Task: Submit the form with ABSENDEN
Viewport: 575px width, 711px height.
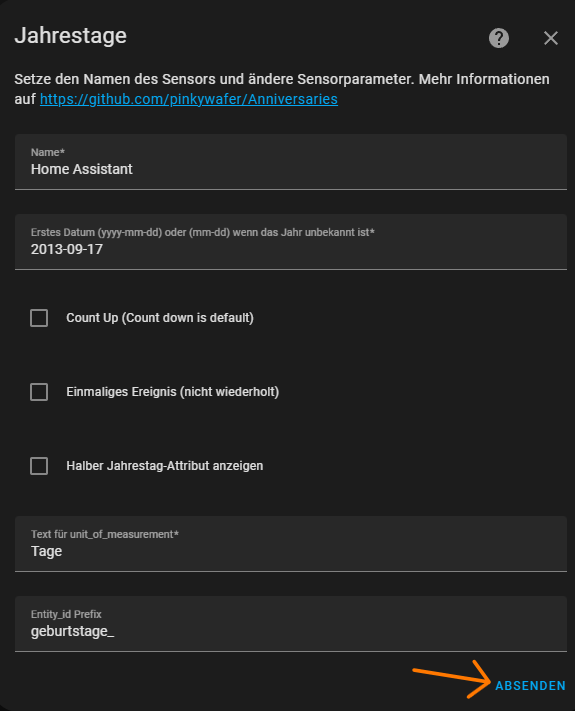Action: (530, 686)
